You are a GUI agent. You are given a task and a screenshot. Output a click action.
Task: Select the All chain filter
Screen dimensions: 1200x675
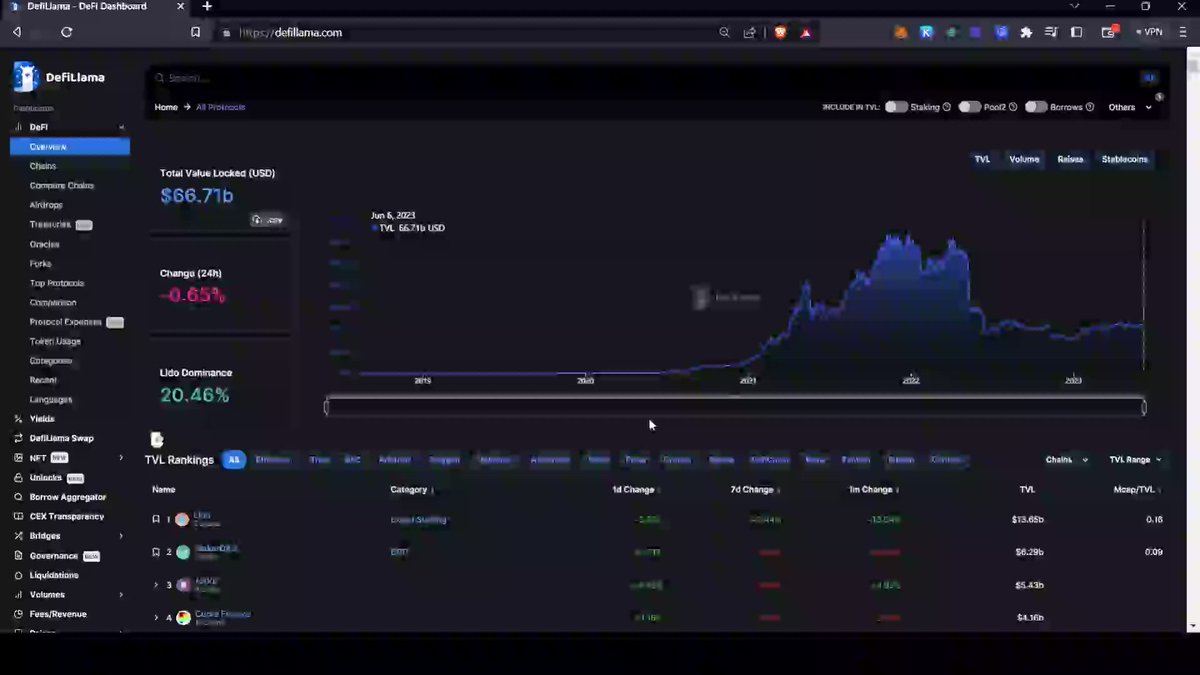click(x=234, y=460)
